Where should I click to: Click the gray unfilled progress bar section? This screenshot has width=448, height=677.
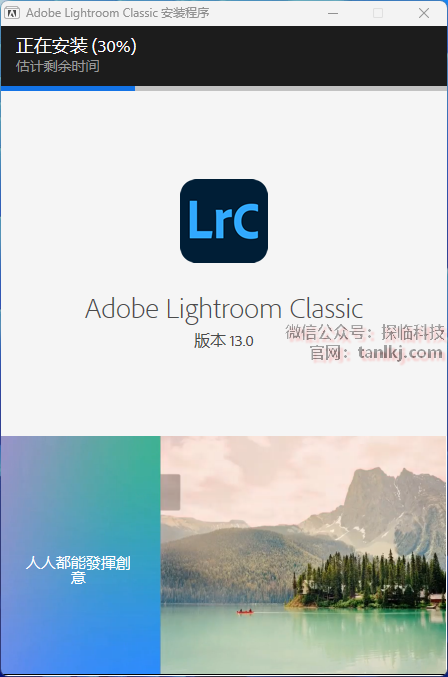click(291, 89)
